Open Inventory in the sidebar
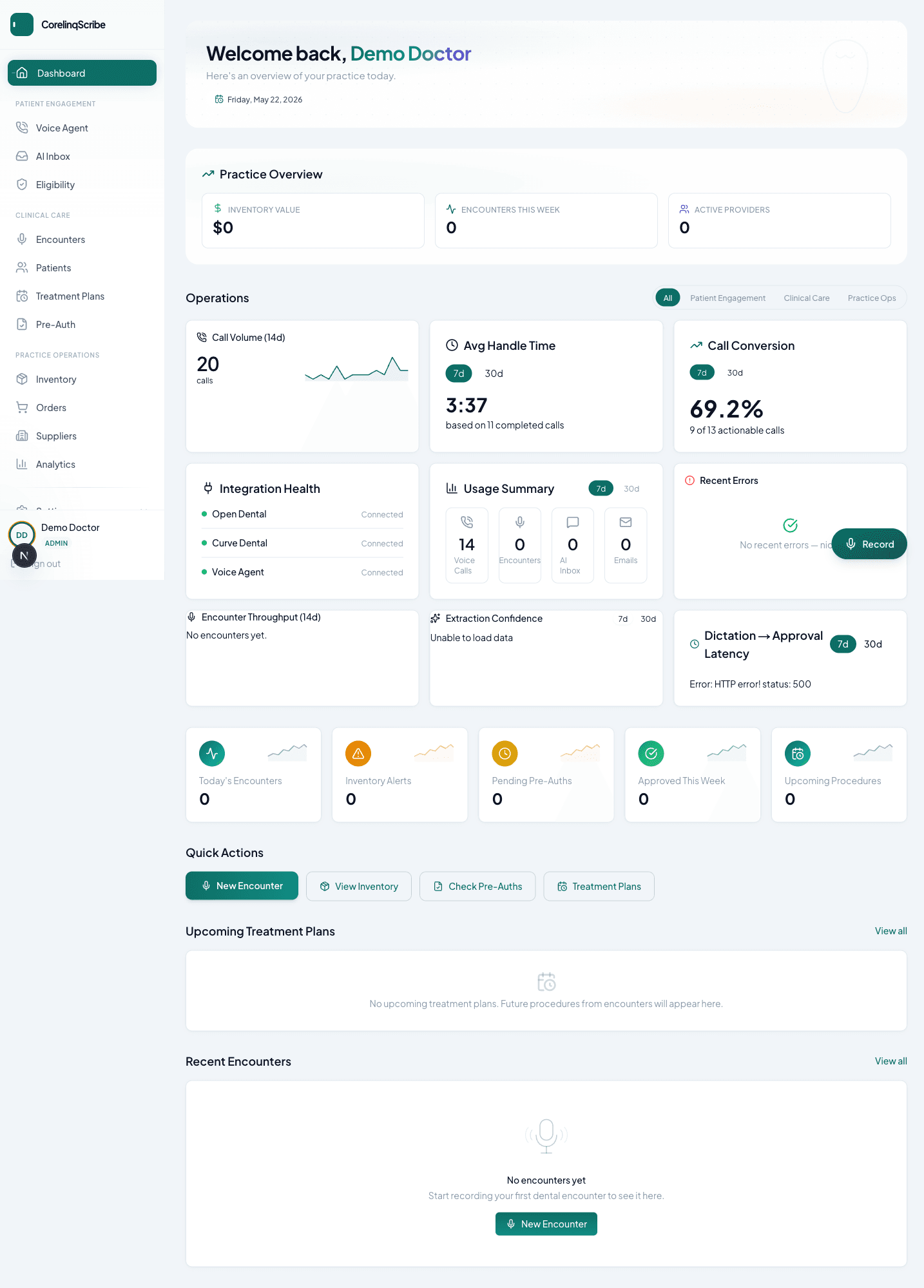 point(82,380)
